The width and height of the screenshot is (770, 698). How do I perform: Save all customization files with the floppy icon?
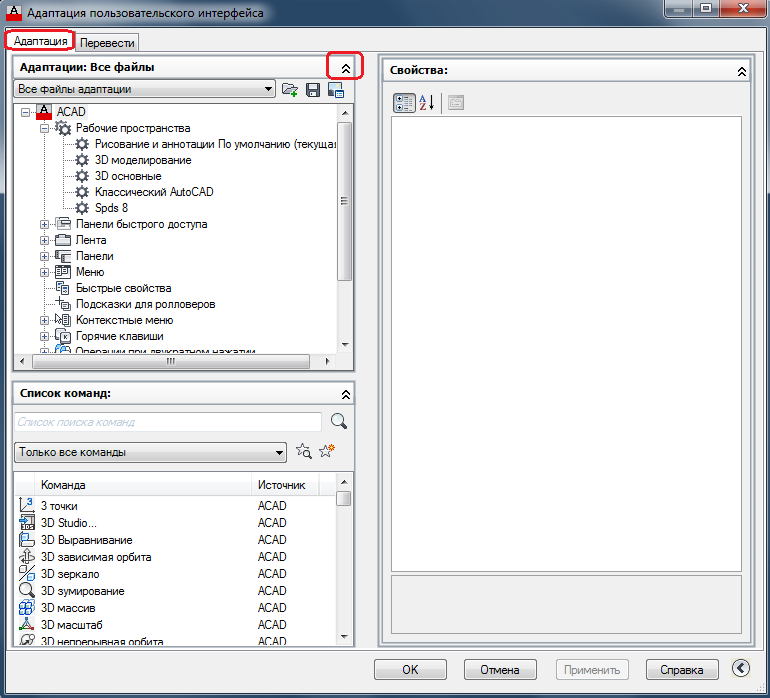tap(313, 89)
